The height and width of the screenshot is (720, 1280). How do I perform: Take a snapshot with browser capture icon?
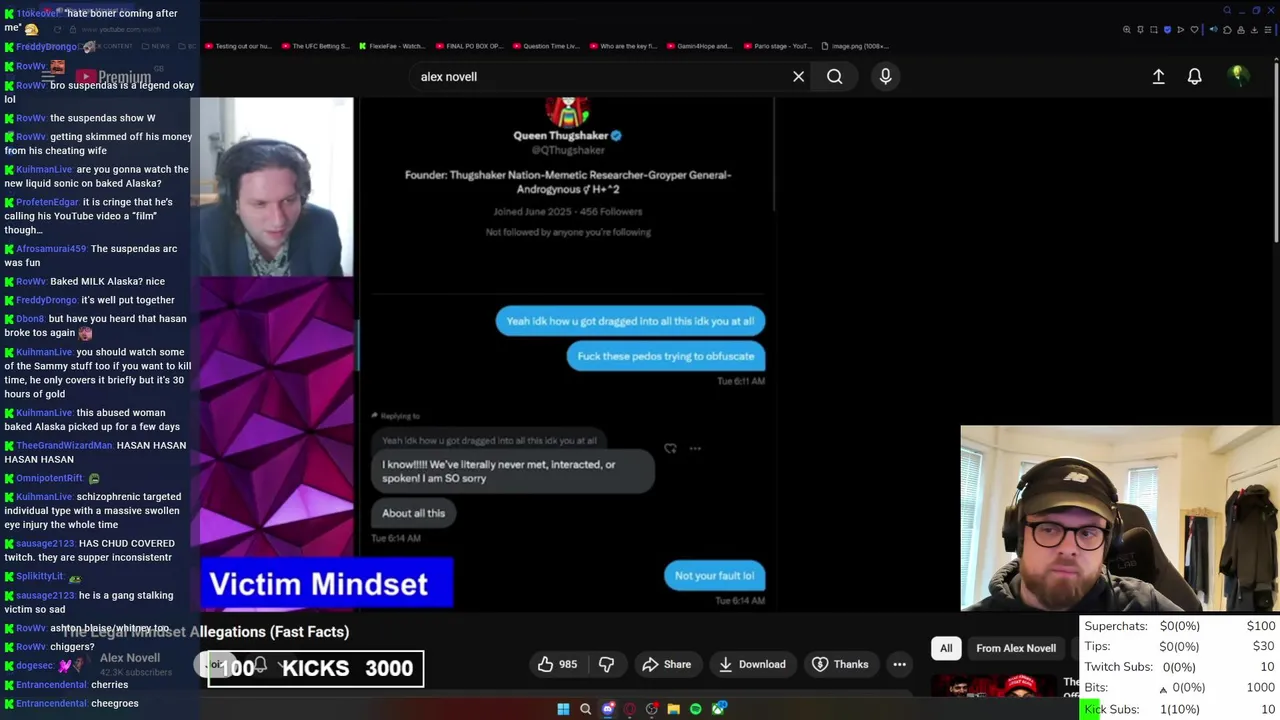pyautogui.click(x=1154, y=30)
